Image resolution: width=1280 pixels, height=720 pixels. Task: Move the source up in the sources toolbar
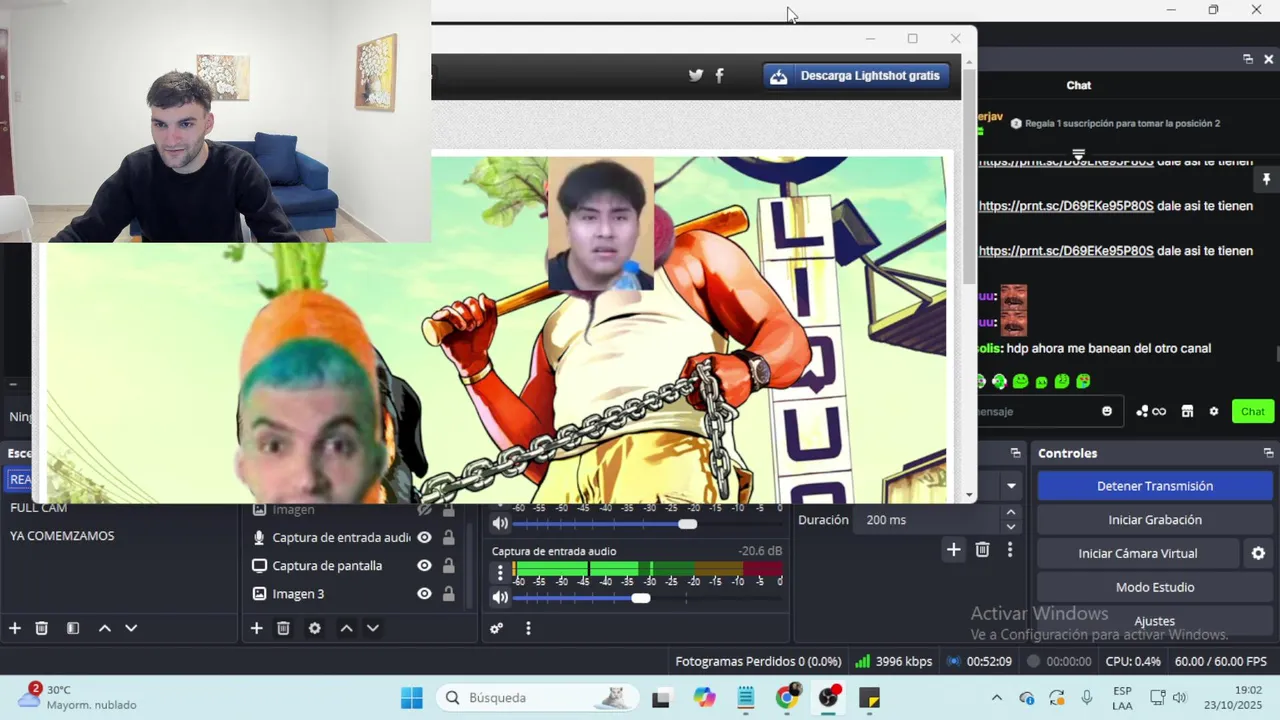point(346,628)
